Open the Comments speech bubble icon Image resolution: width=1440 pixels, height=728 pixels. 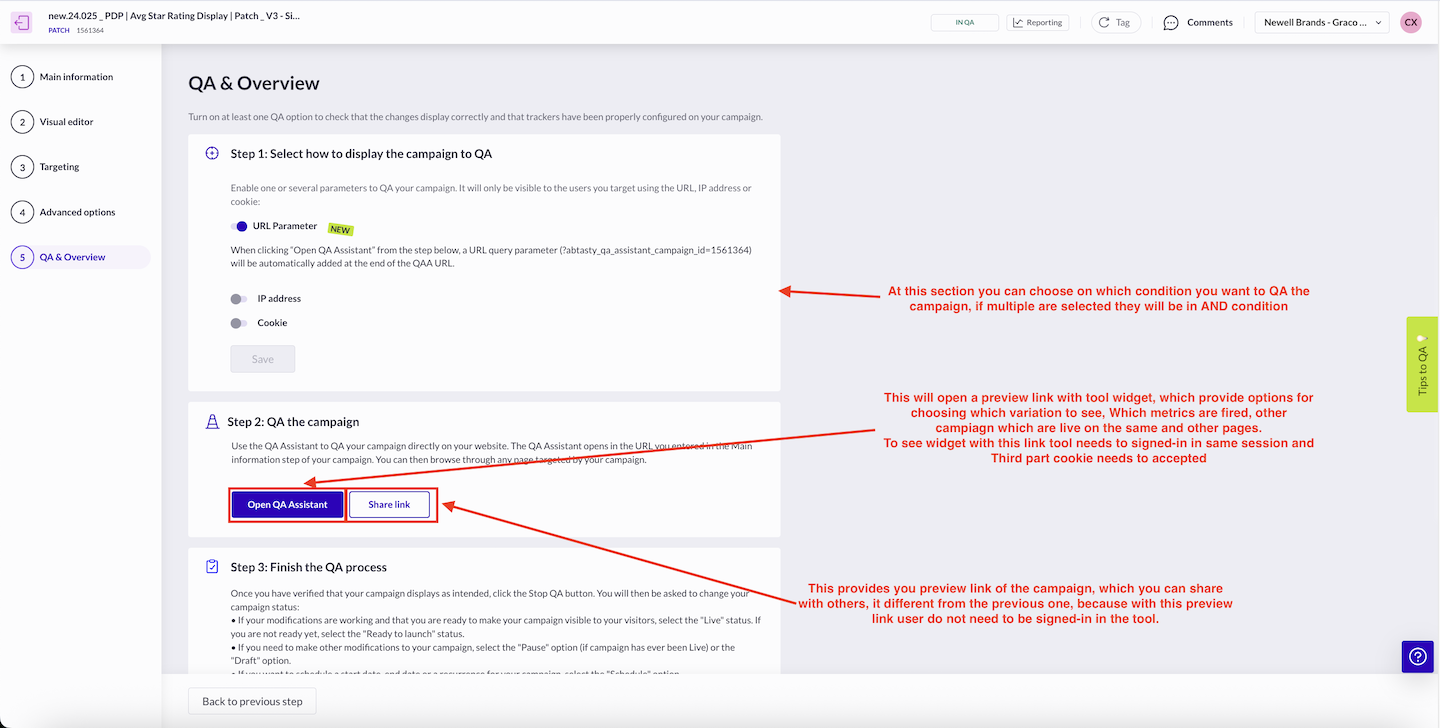(1171, 22)
